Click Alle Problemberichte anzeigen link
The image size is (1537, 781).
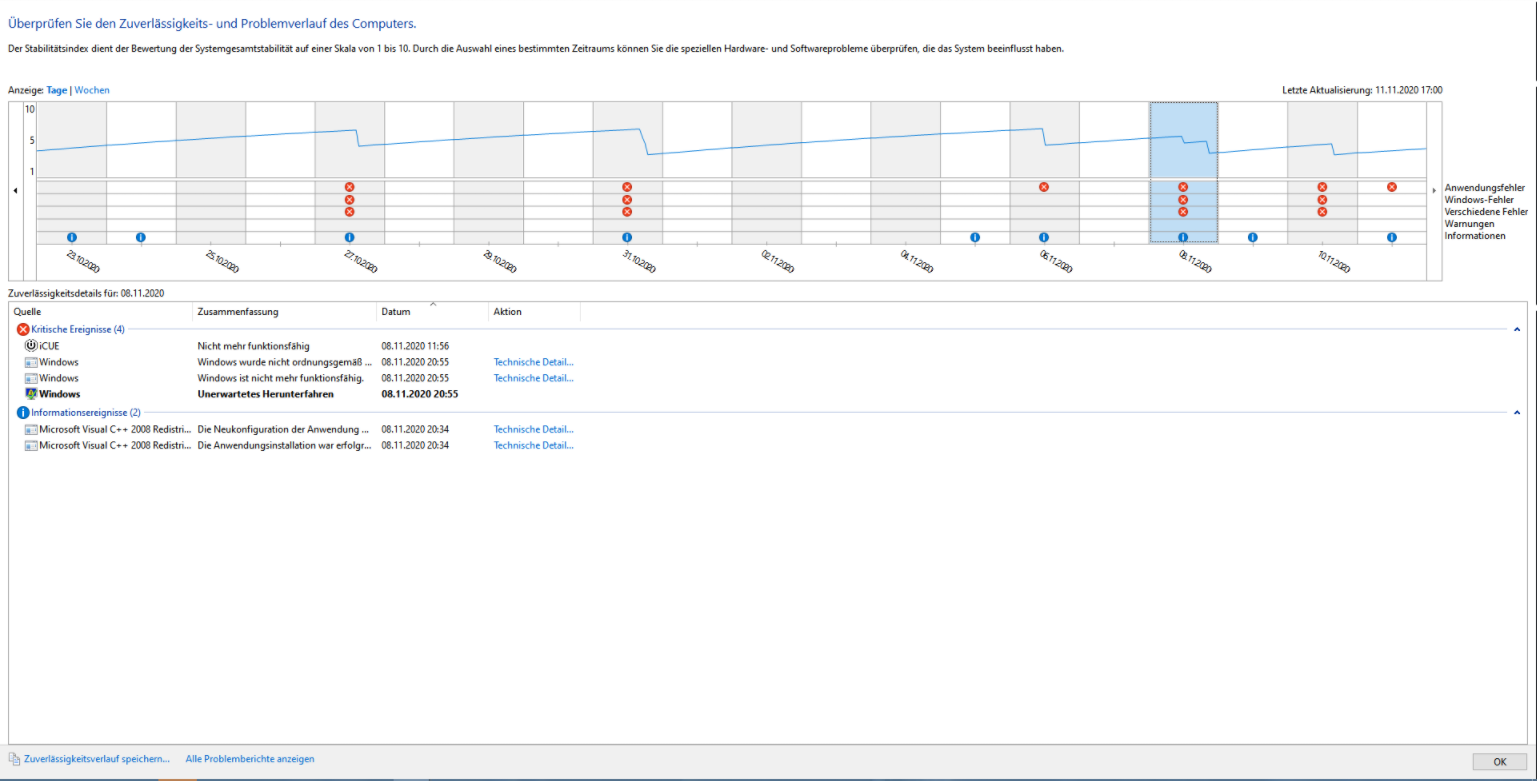click(250, 760)
